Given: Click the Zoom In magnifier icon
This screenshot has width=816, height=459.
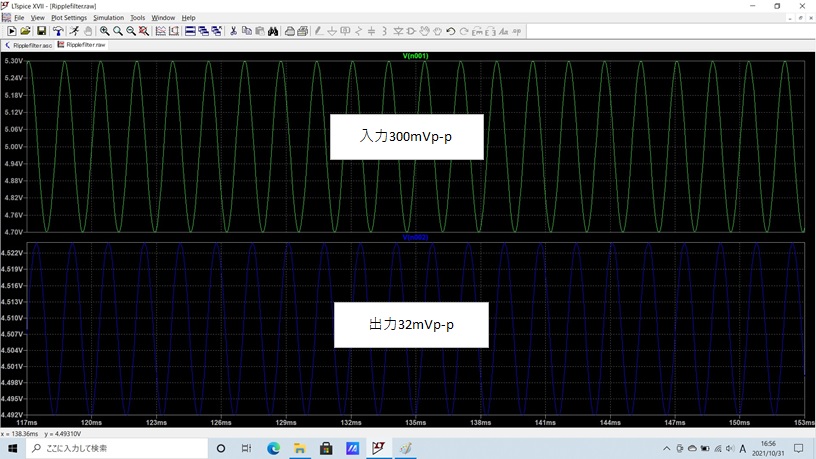Looking at the screenshot, I should (x=105, y=31).
